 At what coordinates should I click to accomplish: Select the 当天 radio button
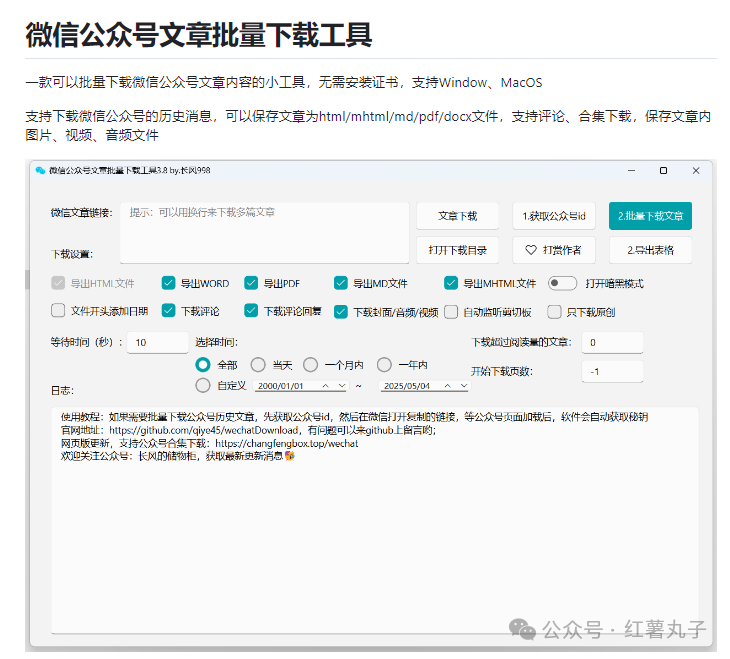(258, 365)
